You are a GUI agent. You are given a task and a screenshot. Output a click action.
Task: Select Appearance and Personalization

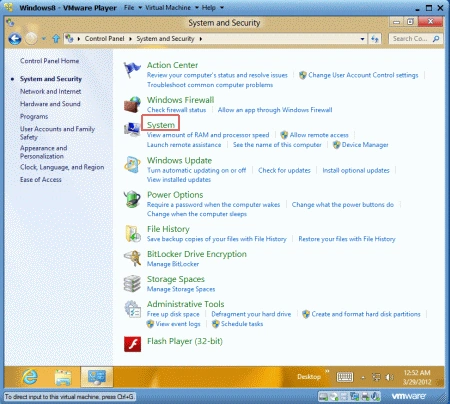point(43,152)
